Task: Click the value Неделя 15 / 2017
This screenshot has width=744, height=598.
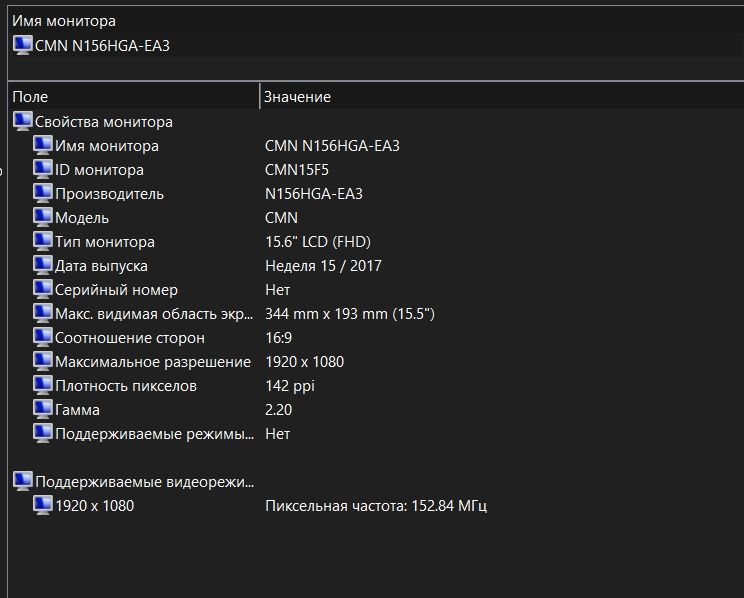Action: point(323,266)
